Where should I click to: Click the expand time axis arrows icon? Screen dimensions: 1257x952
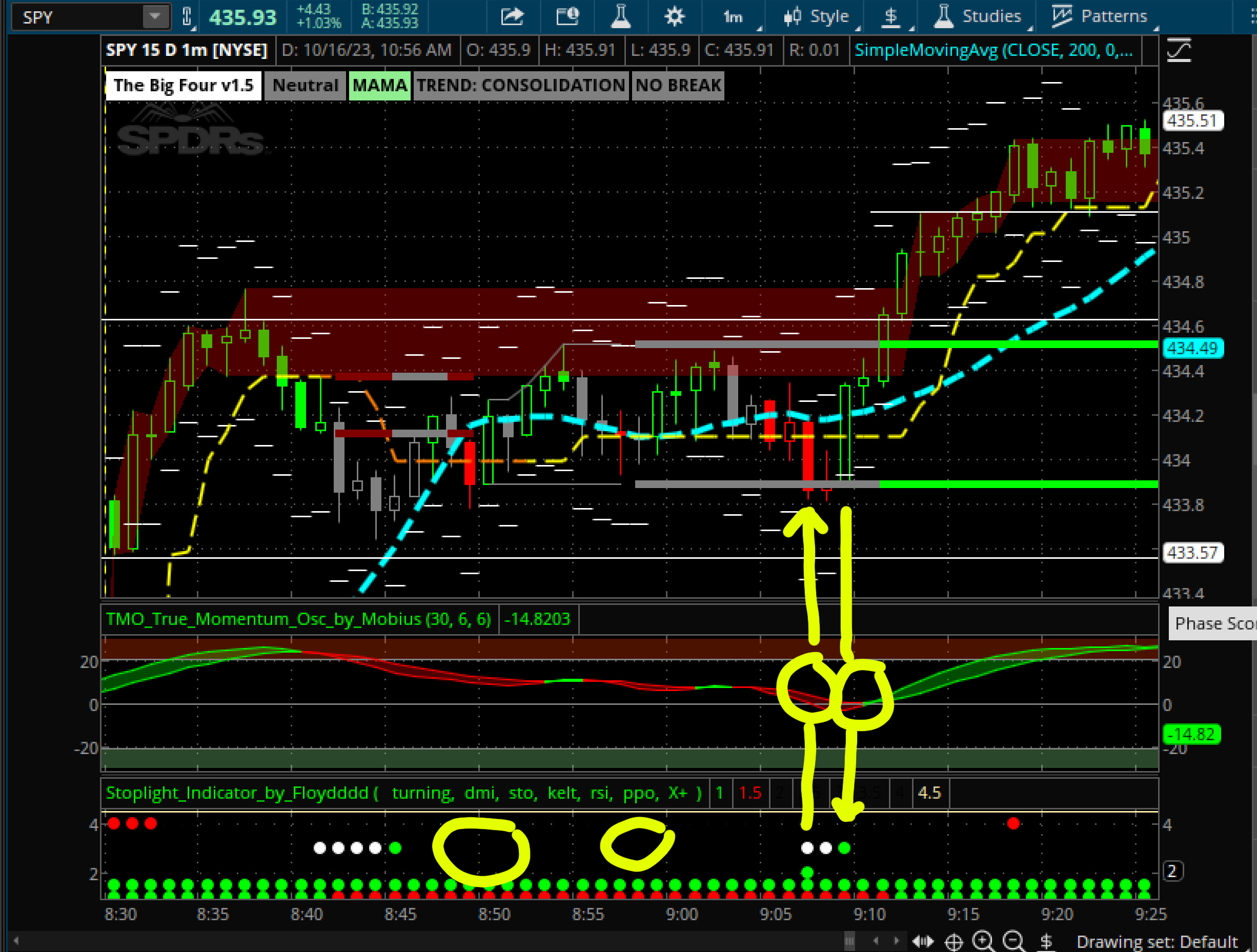click(923, 942)
